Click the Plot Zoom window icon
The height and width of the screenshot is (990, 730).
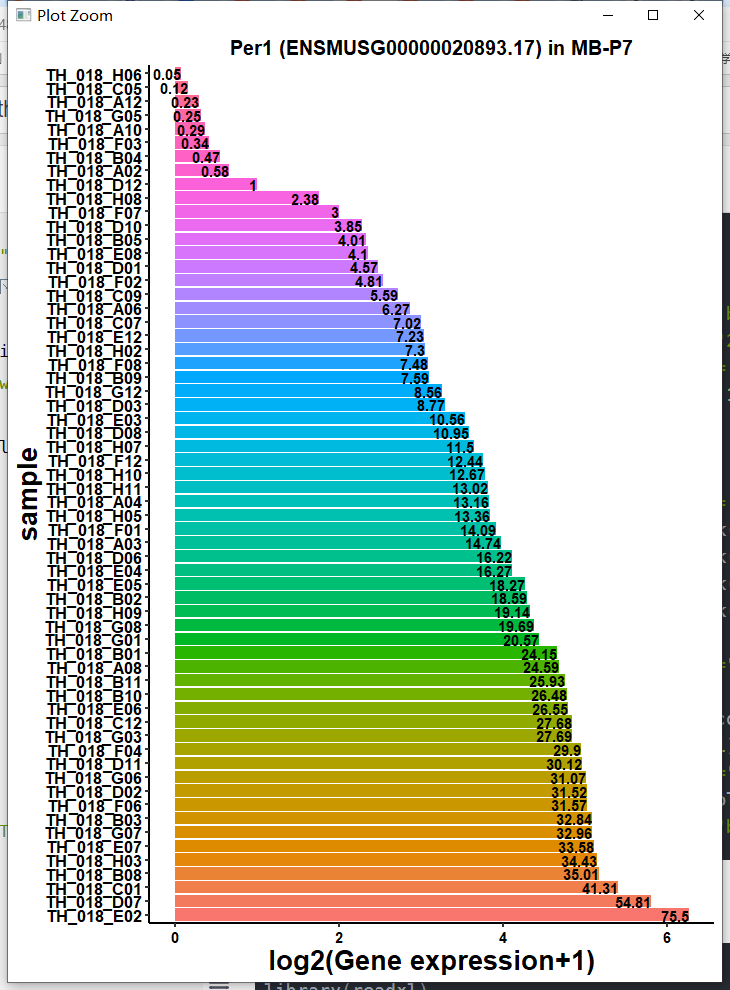(x=23, y=15)
